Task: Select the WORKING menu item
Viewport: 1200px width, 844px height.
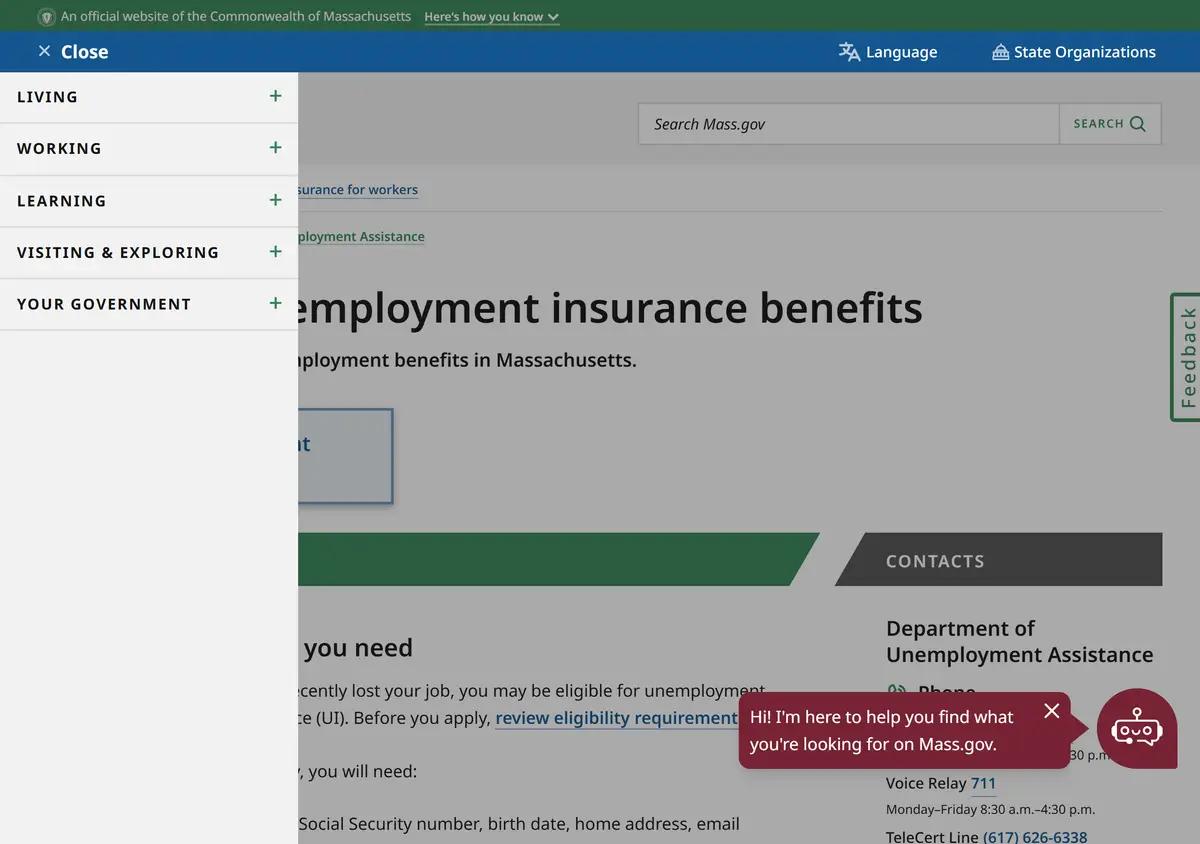Action: 149,149
